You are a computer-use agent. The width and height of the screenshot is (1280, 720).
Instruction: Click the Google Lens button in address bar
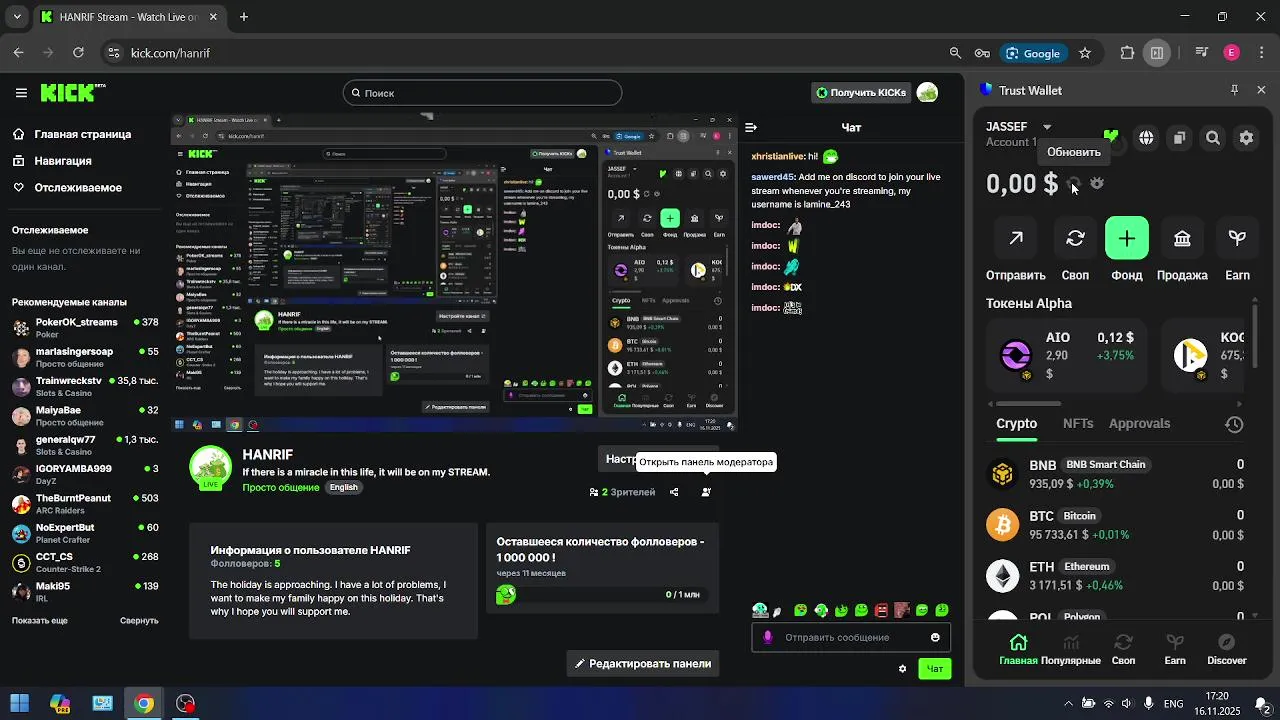click(x=1034, y=53)
